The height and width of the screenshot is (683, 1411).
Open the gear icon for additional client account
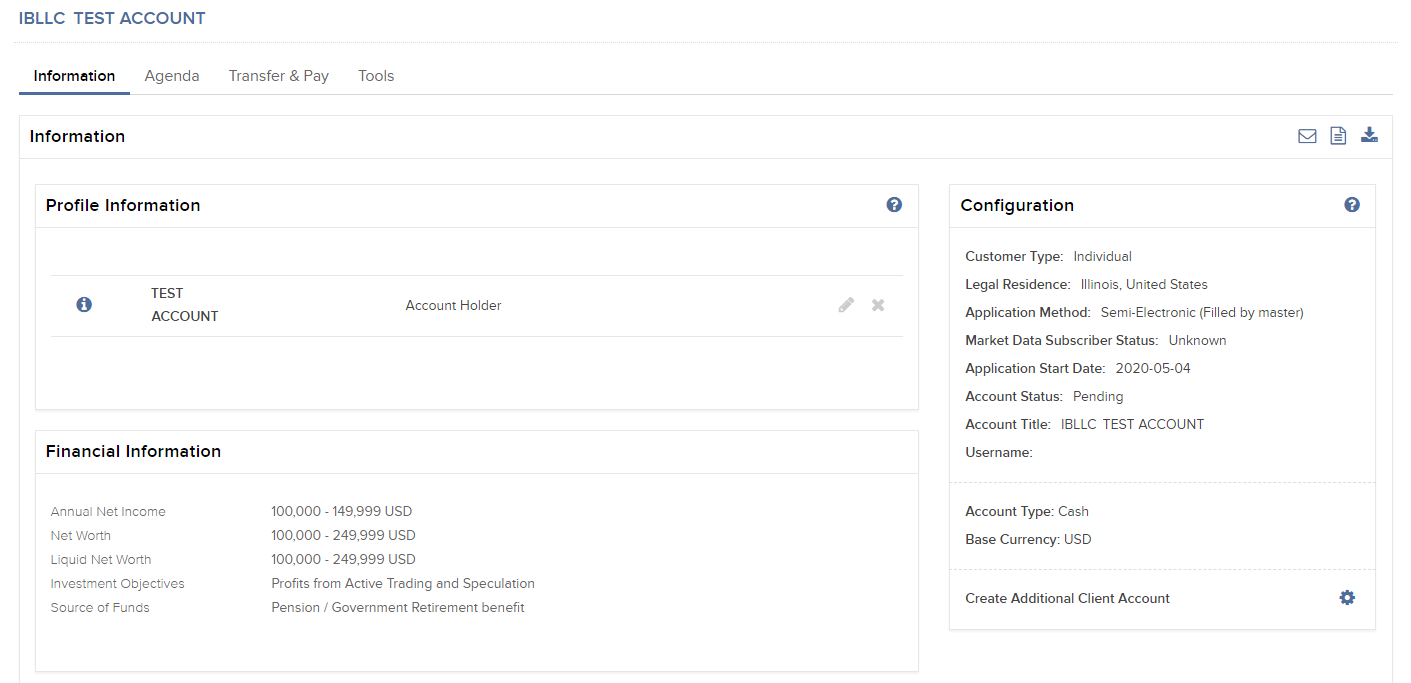[x=1347, y=597]
